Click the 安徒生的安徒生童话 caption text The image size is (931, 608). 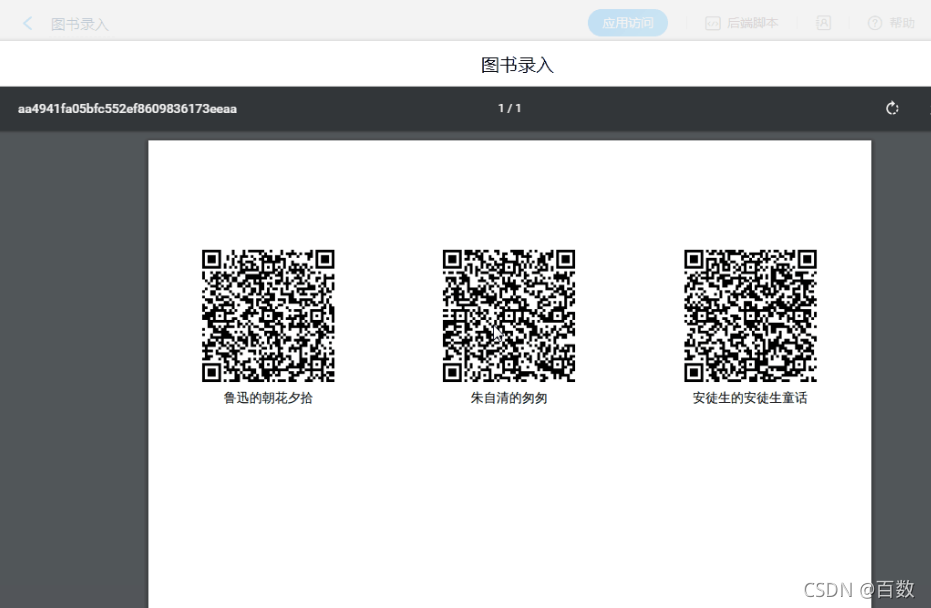pos(750,398)
